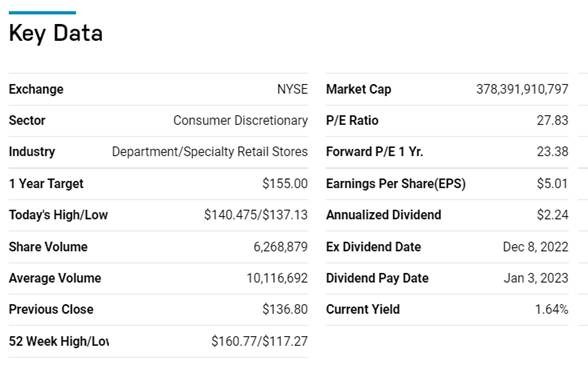Select Dividend Pay Date Jan 3, 2023
The image size is (588, 369).
[x=536, y=278]
